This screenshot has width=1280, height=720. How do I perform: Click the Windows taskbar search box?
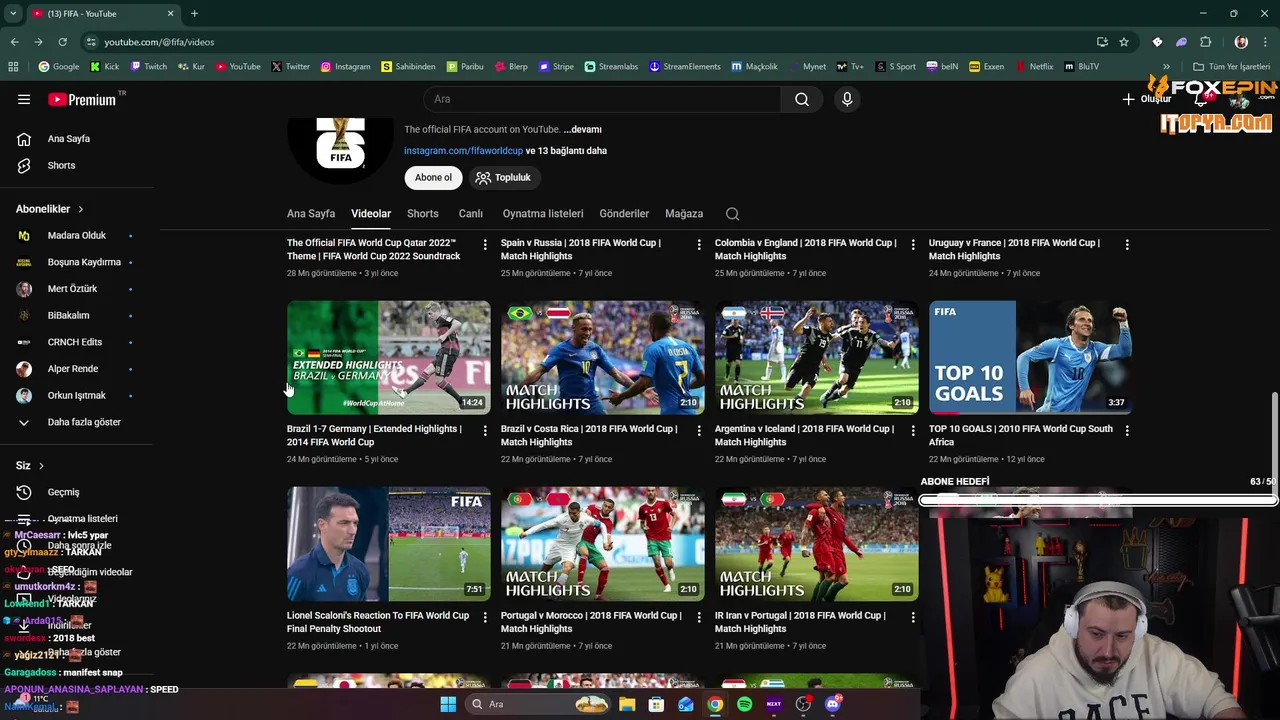(537, 704)
